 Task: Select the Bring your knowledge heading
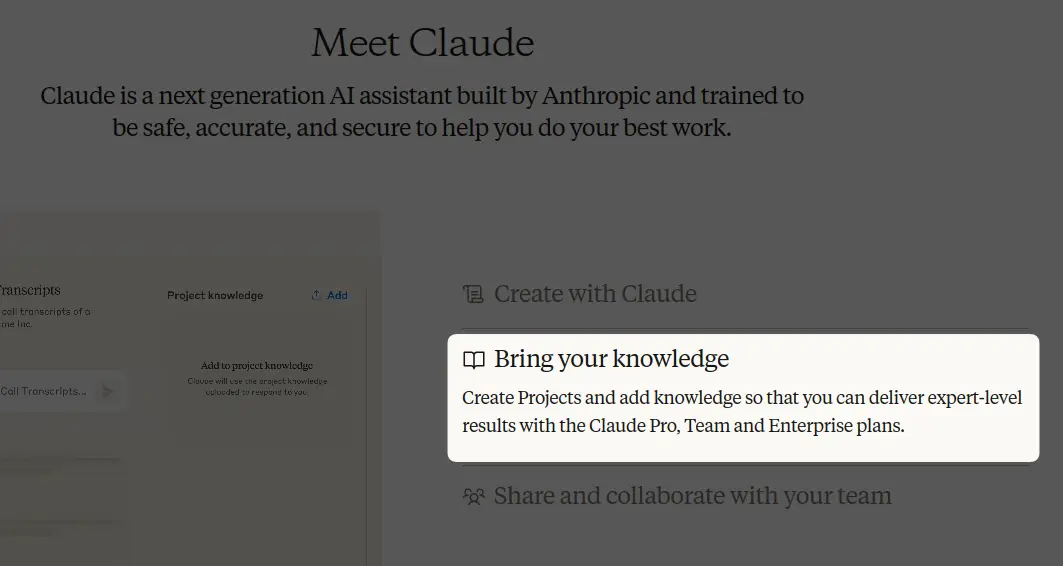click(x=611, y=359)
